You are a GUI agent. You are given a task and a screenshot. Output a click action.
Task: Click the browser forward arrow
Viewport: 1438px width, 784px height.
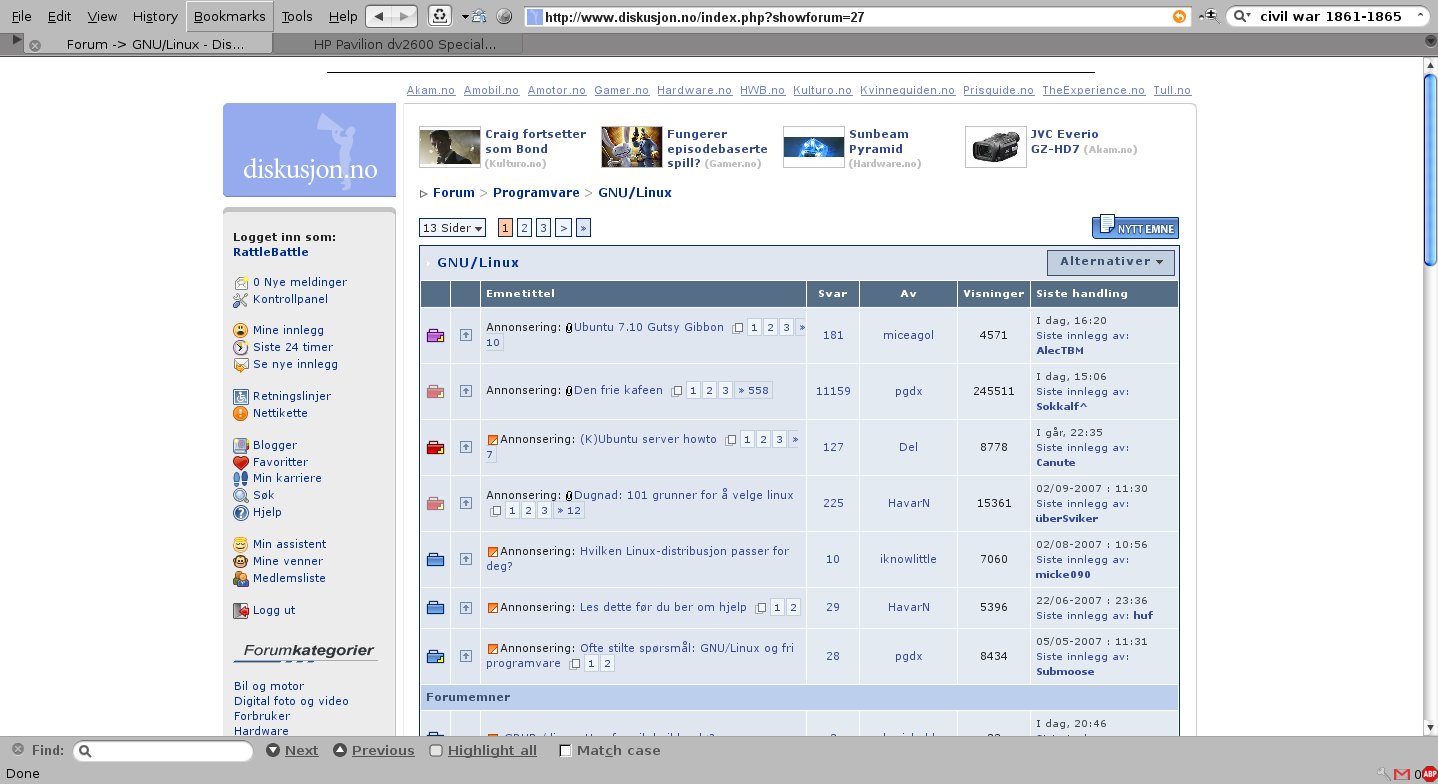click(x=404, y=16)
